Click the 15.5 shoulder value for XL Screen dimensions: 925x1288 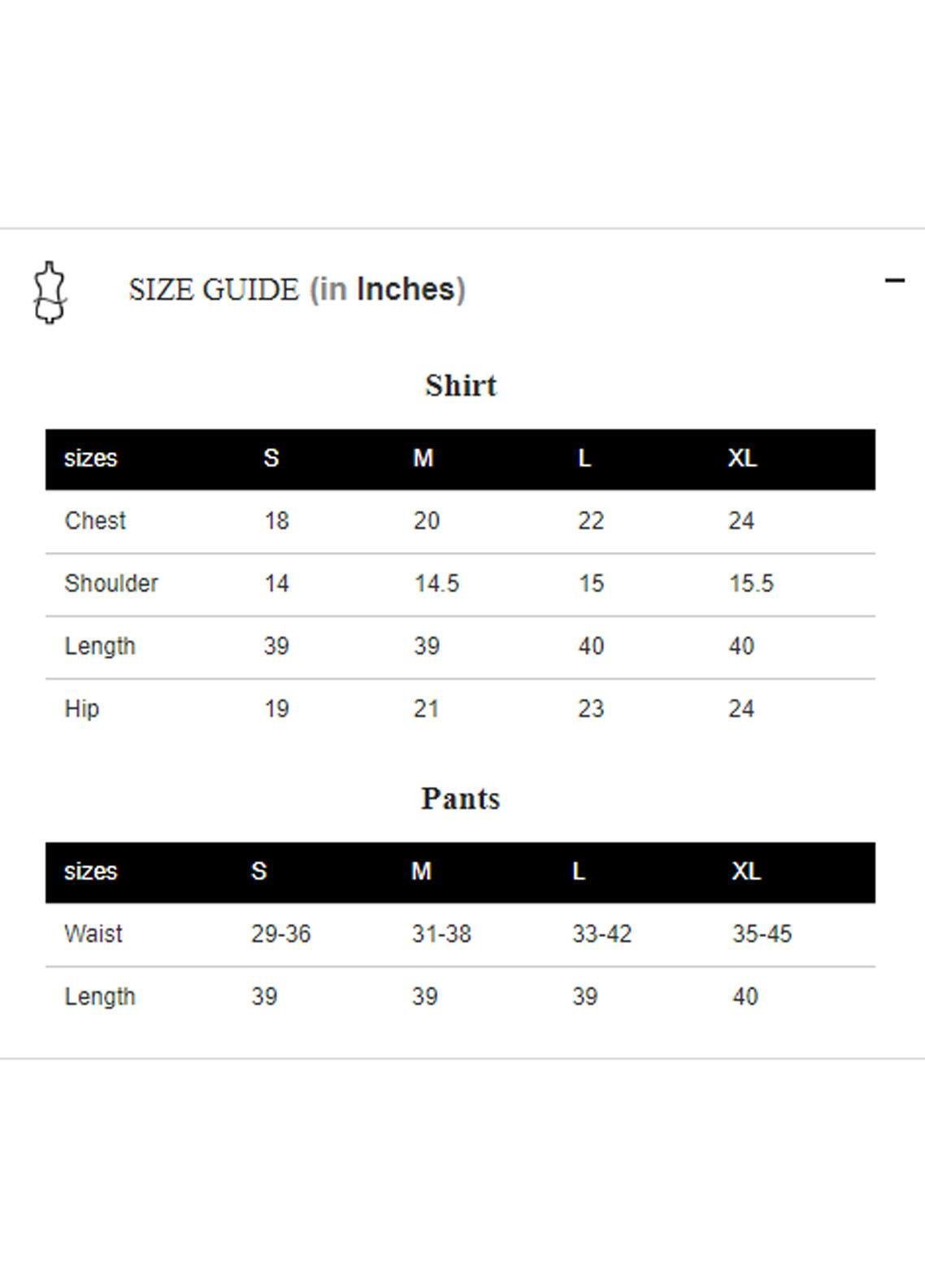[751, 583]
